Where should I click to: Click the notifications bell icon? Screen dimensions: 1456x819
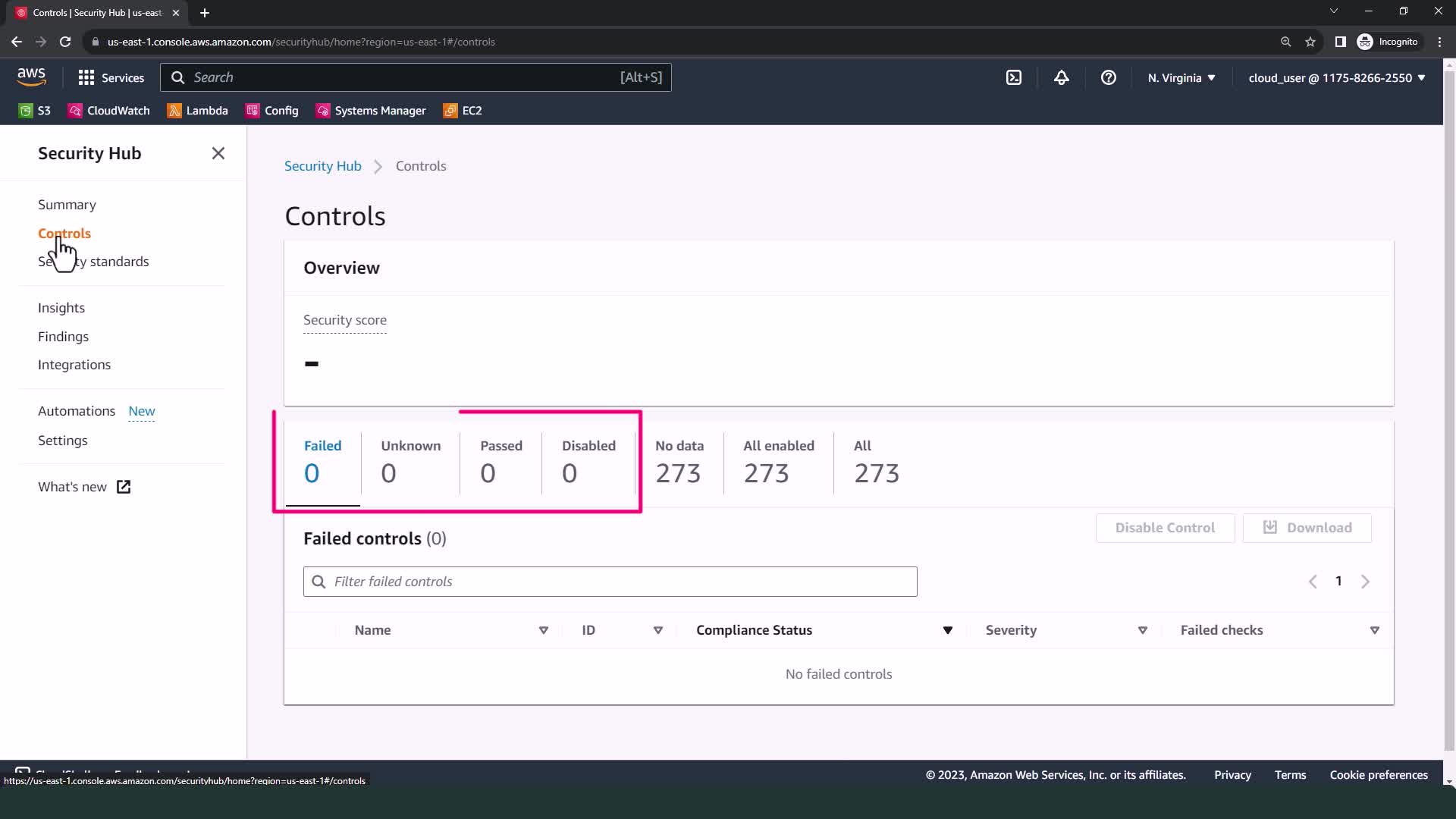tap(1062, 77)
